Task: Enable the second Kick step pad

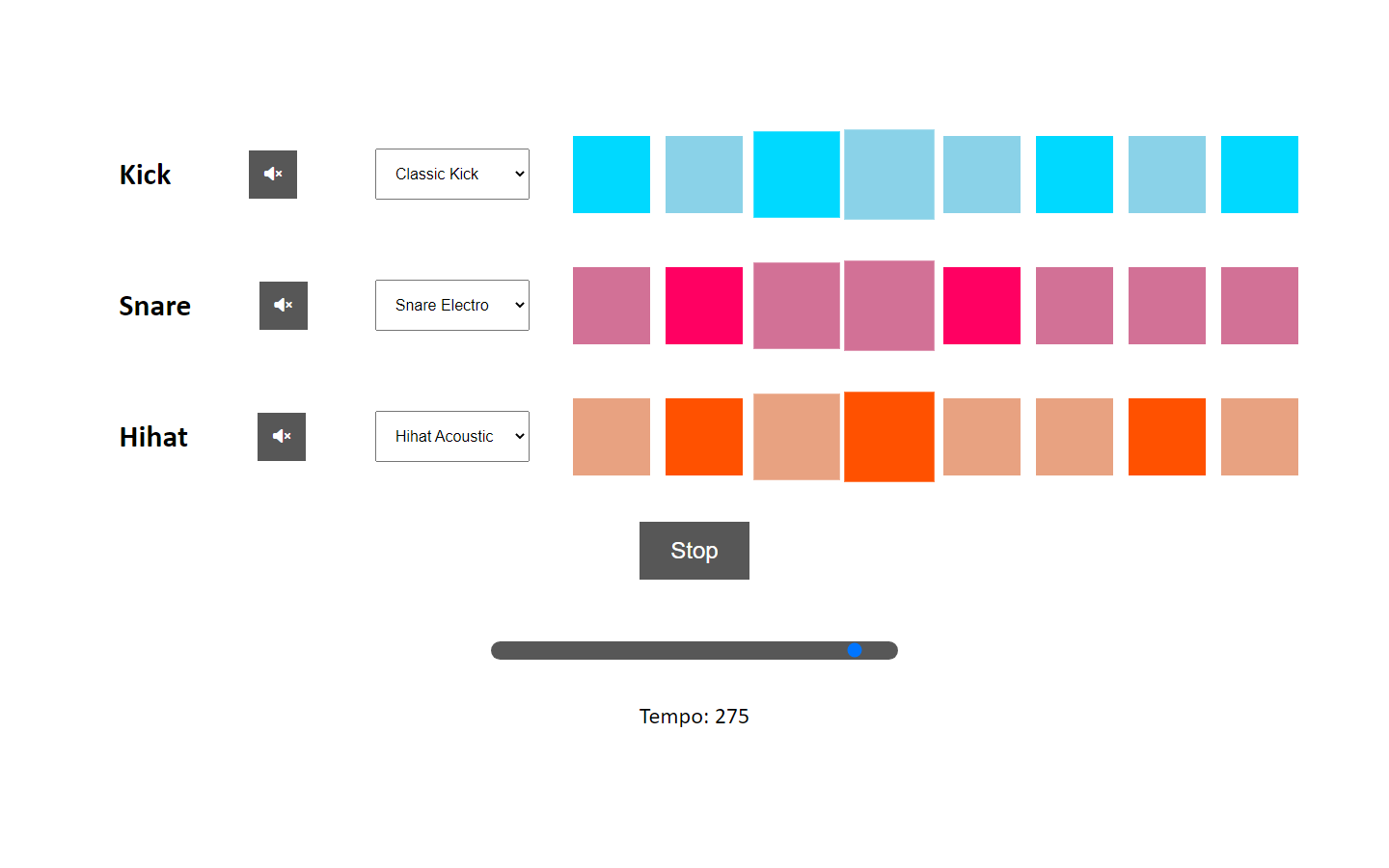Action: click(704, 175)
